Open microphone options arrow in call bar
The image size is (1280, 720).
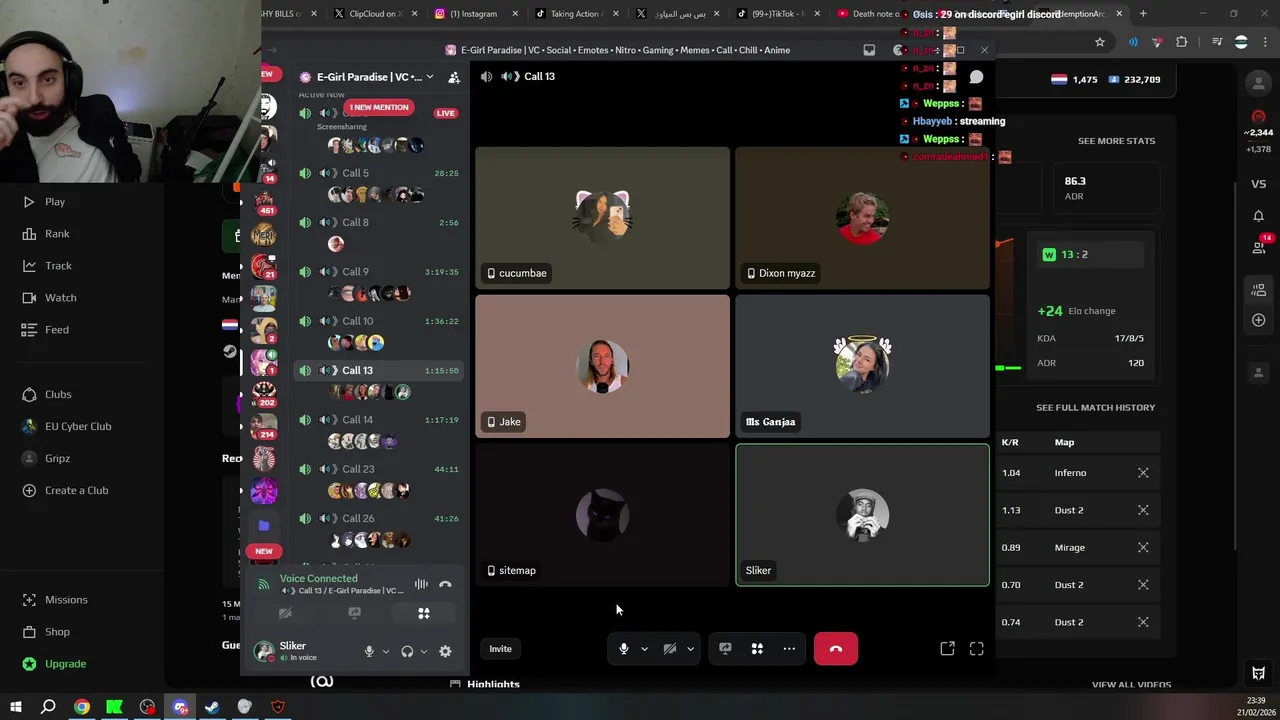(x=644, y=649)
